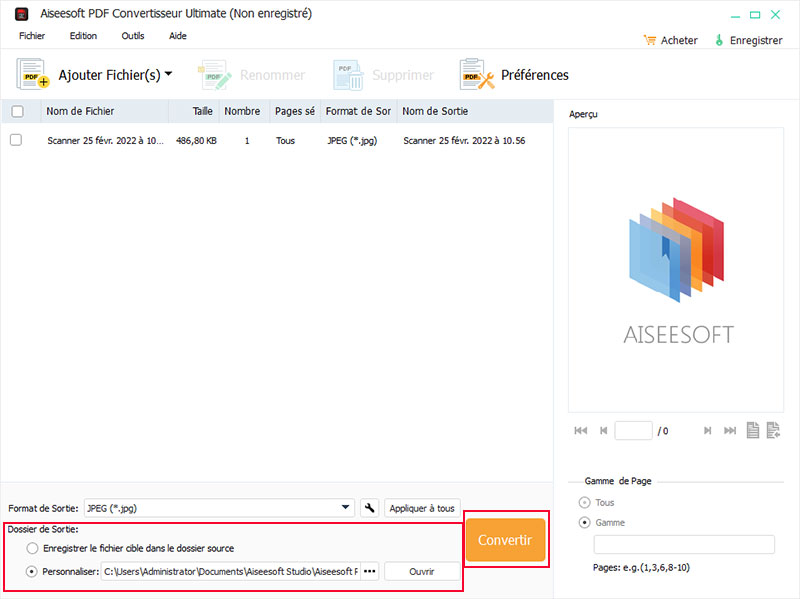Click output name 'Scanner 25 févr. 2022 à 10.56'
The image size is (800, 599).
coord(464,140)
